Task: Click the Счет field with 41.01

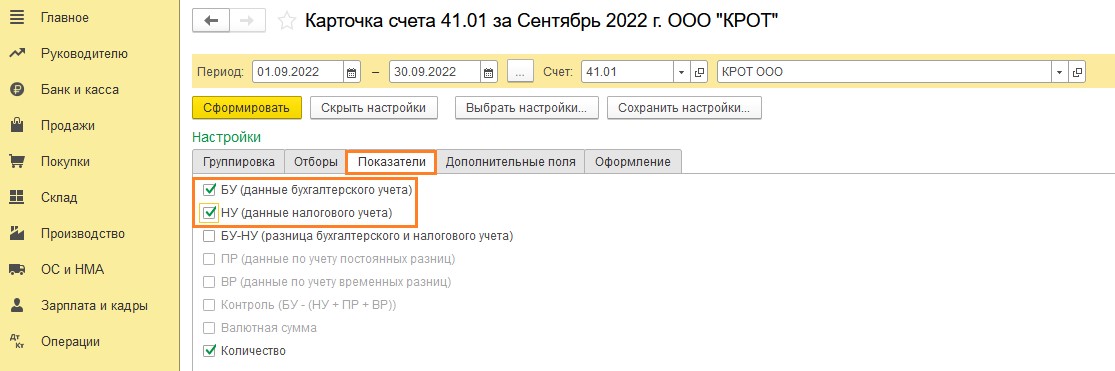Action: coord(628,72)
